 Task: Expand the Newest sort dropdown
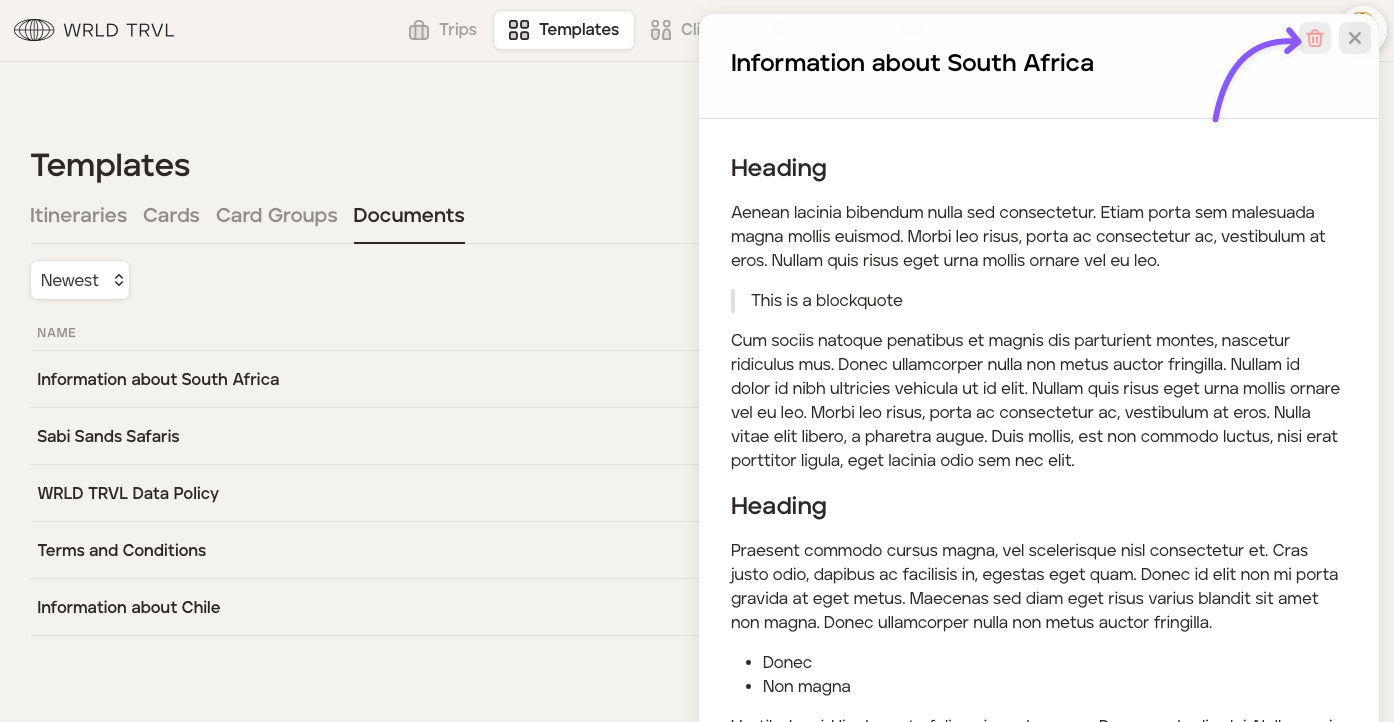(x=80, y=280)
